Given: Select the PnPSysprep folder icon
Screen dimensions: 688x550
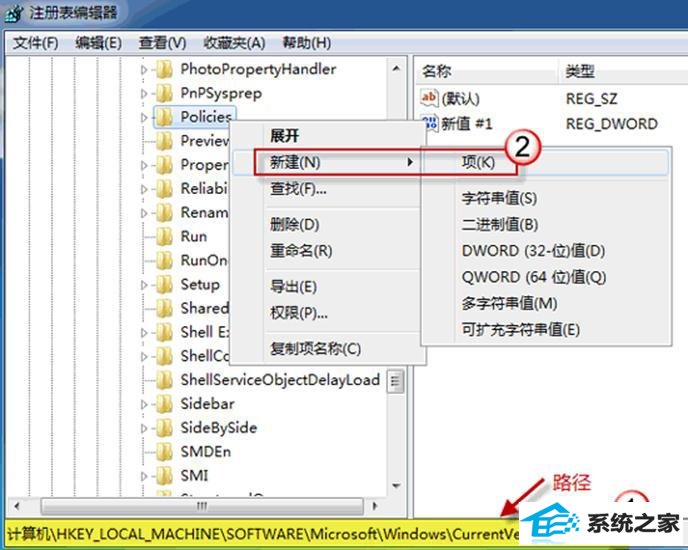Looking at the screenshot, I should (165, 93).
